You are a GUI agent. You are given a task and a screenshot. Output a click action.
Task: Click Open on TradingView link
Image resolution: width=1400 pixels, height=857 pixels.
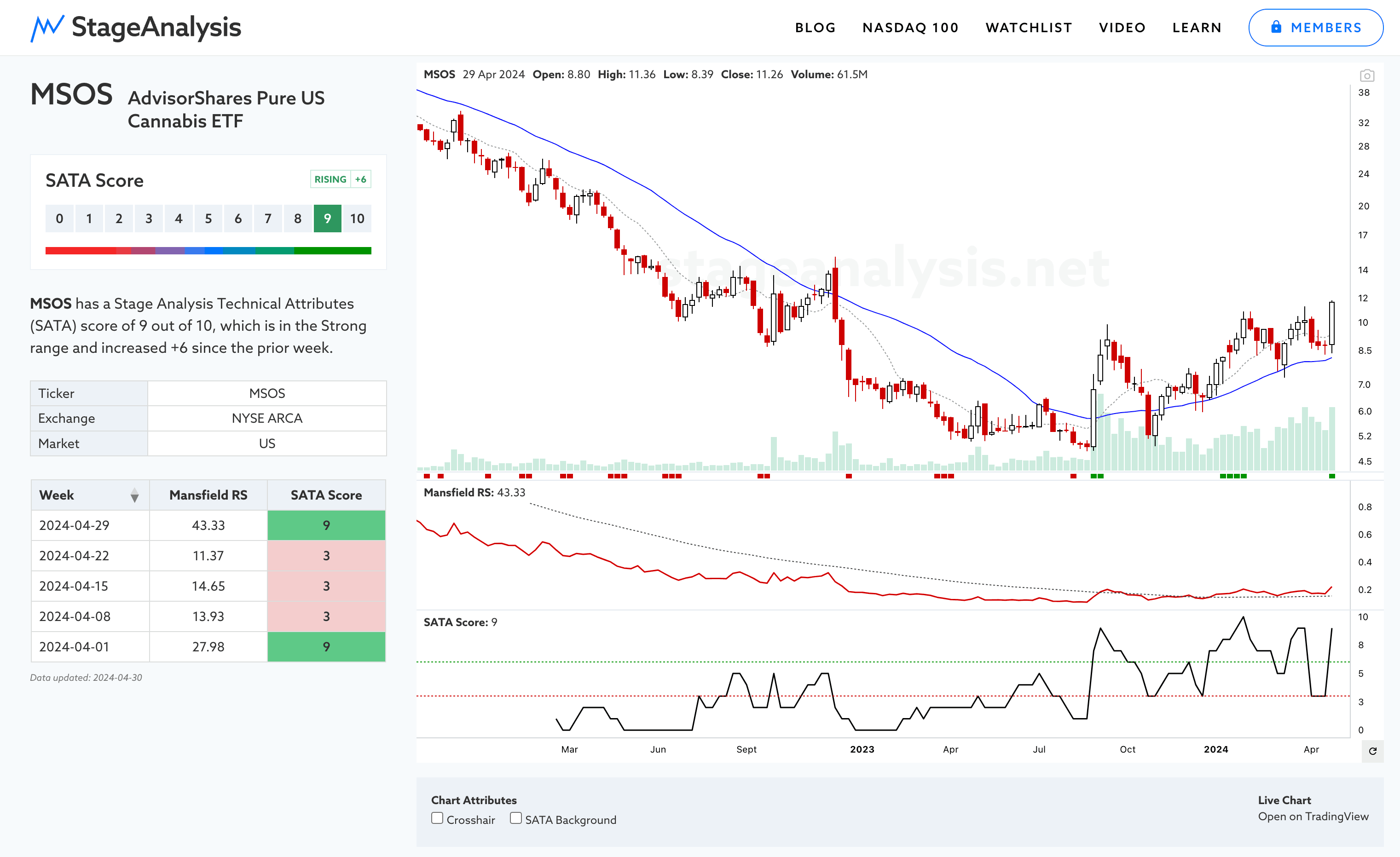pos(1313,816)
